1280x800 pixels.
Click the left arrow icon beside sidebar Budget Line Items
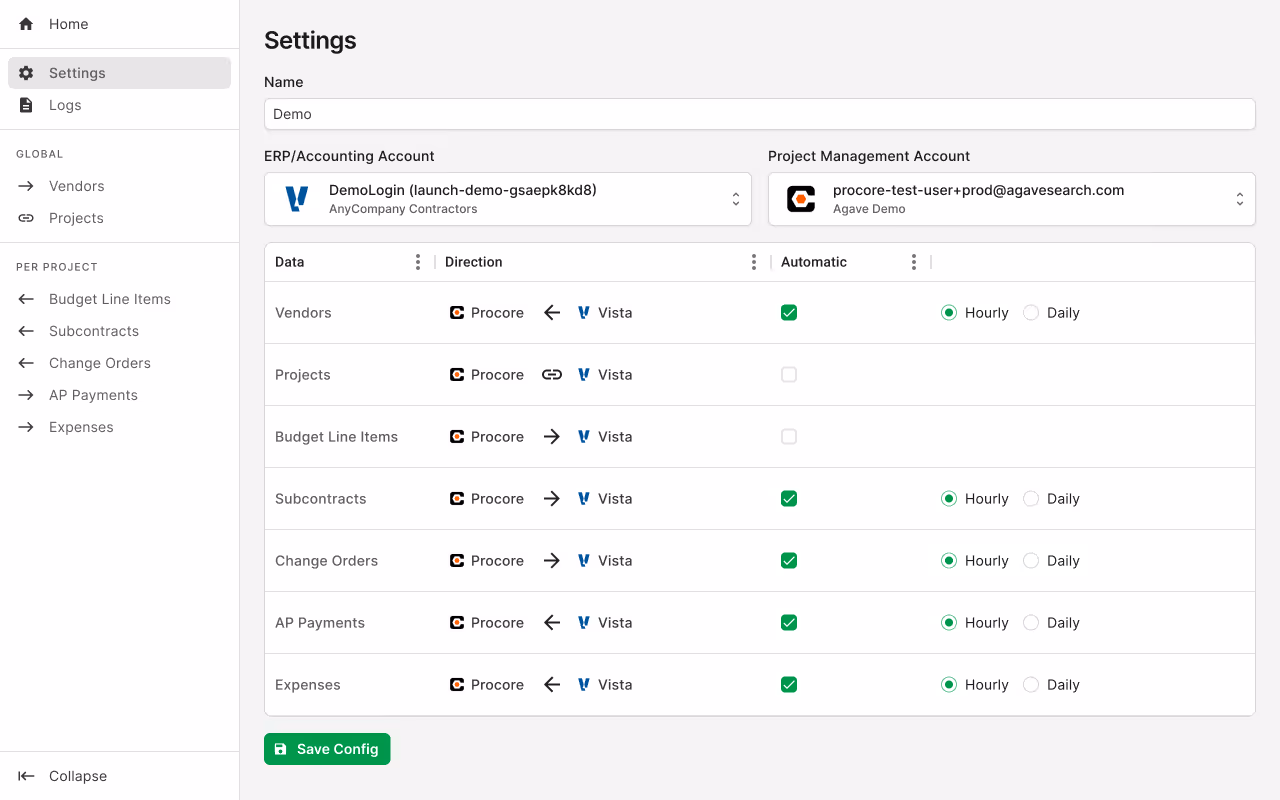click(x=26, y=299)
